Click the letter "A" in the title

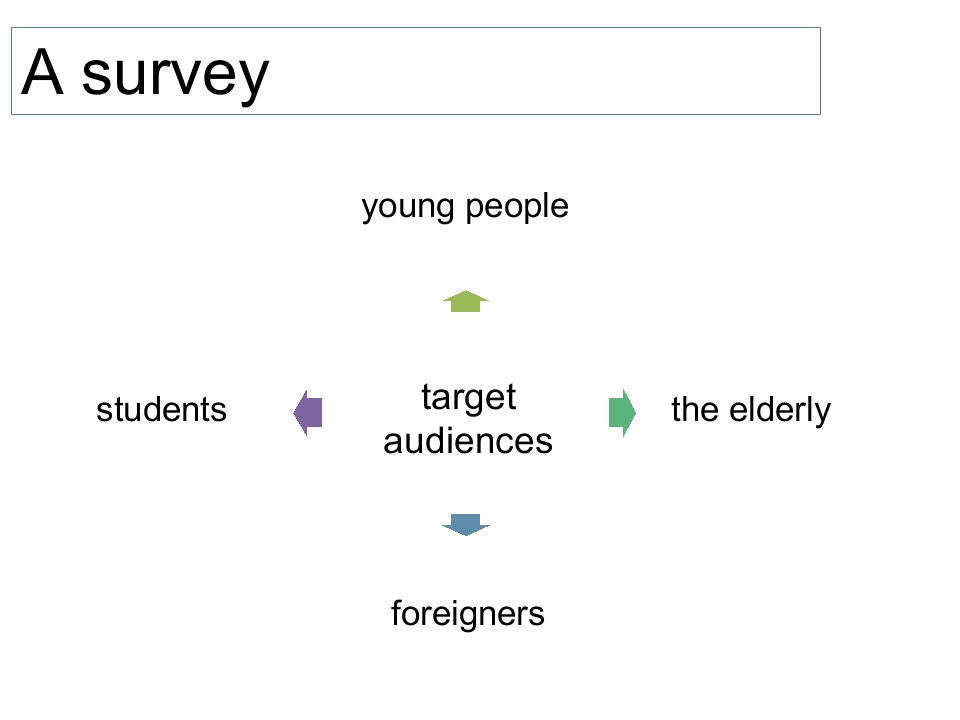coord(42,71)
